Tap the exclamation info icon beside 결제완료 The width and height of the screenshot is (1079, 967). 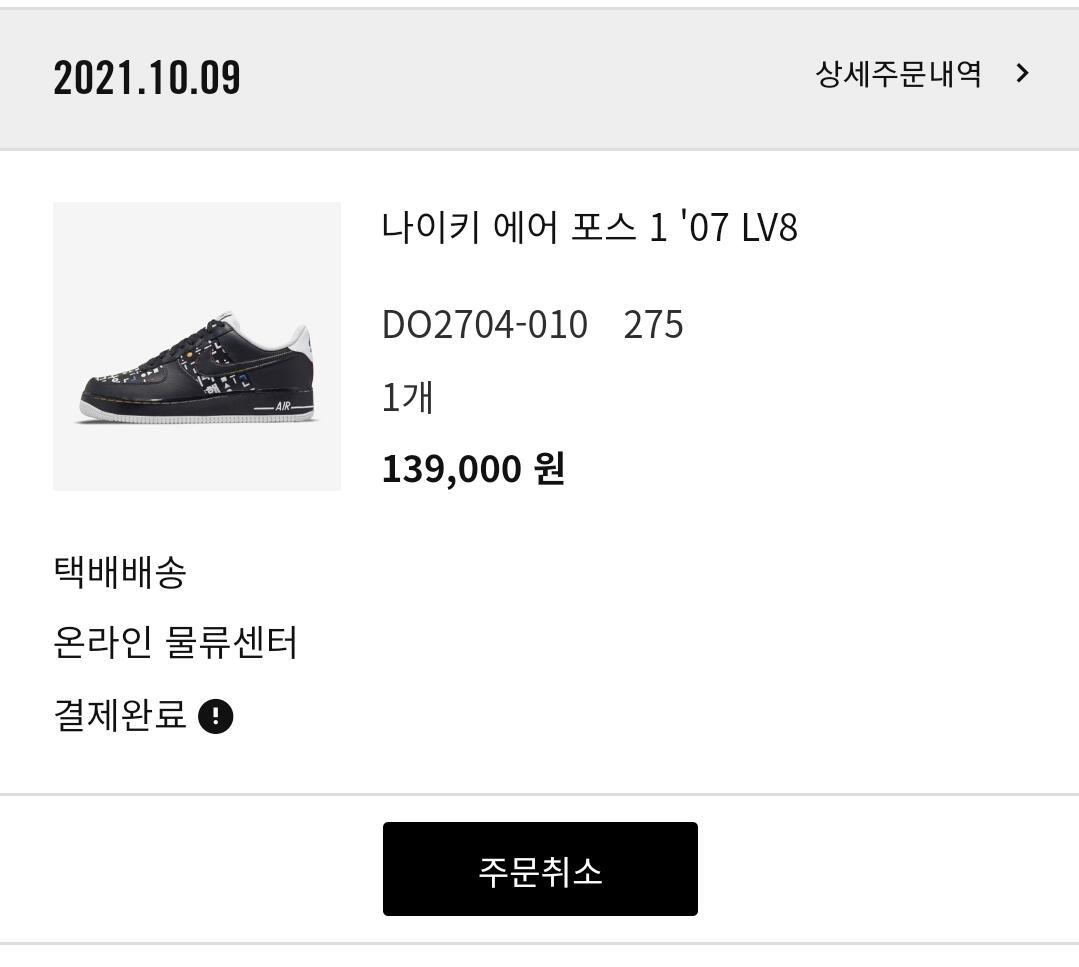pos(216,716)
